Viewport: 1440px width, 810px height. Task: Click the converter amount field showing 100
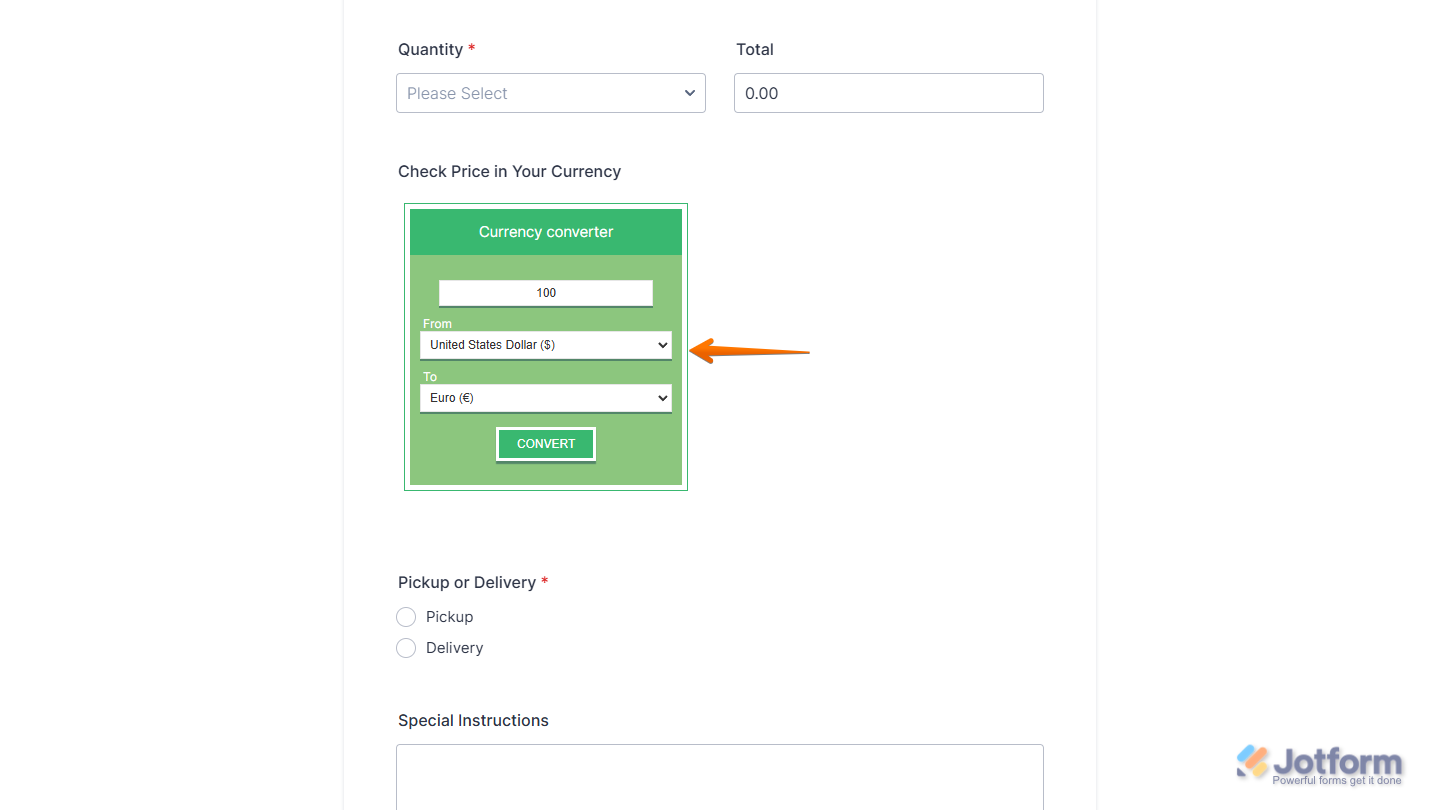point(545,292)
